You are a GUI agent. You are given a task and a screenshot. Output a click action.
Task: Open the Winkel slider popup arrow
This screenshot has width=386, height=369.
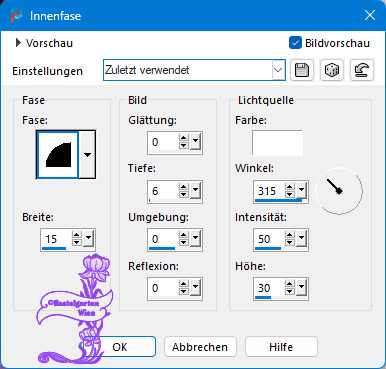coord(301,191)
